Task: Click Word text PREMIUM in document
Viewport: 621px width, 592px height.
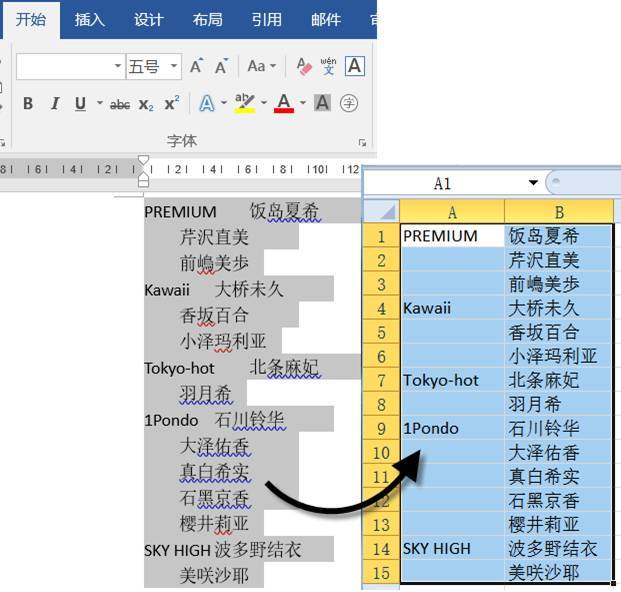Action: click(x=180, y=212)
